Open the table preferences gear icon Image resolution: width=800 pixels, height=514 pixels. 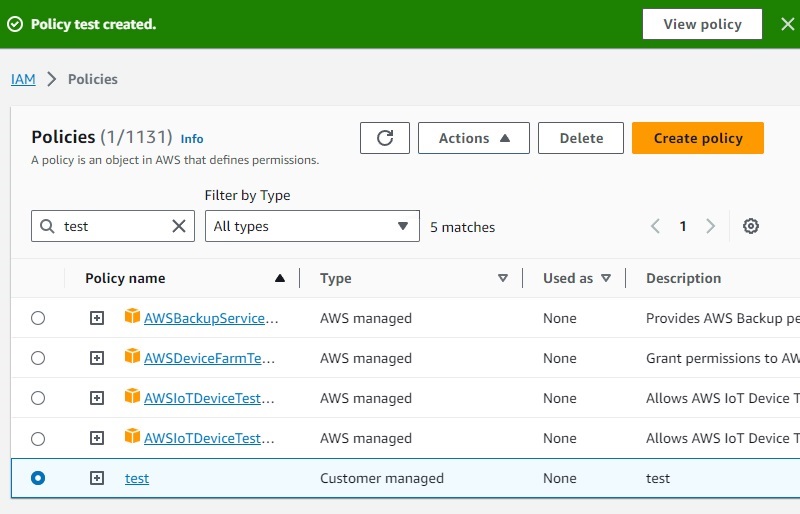[x=751, y=226]
